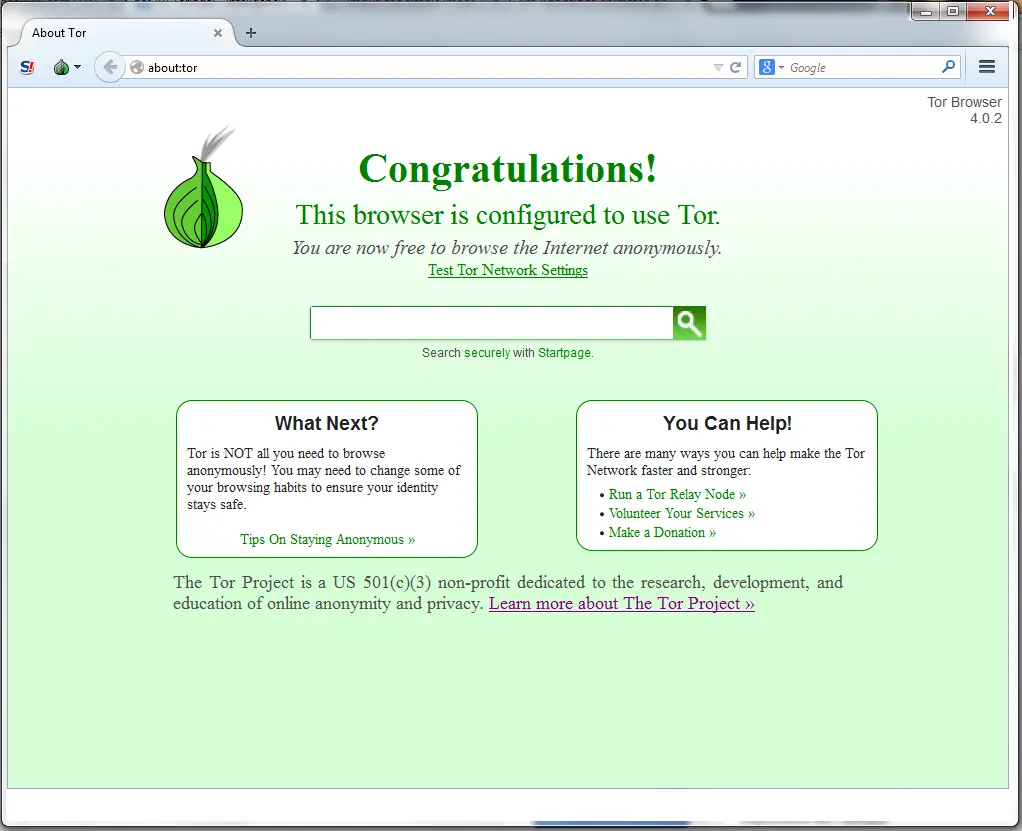Select the About Tor tab
This screenshot has width=1022, height=831.
(x=125, y=33)
